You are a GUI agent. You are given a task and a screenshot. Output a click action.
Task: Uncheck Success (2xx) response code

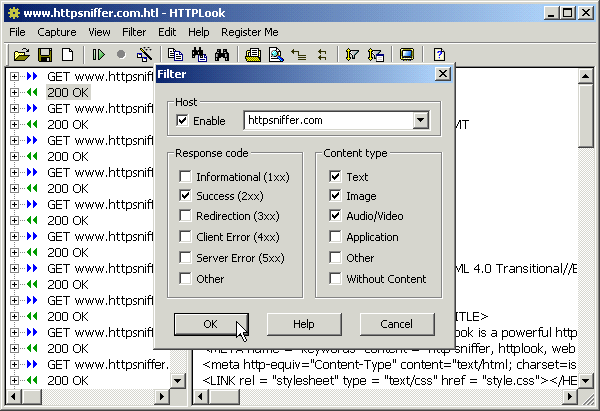pos(185,196)
